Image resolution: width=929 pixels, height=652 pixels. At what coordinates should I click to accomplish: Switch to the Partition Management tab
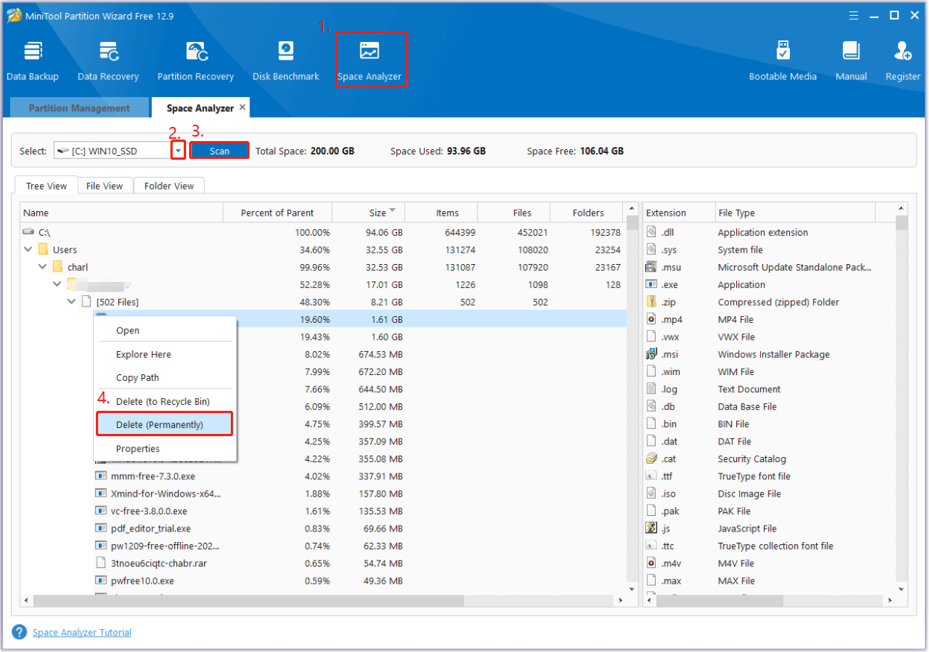(x=79, y=108)
